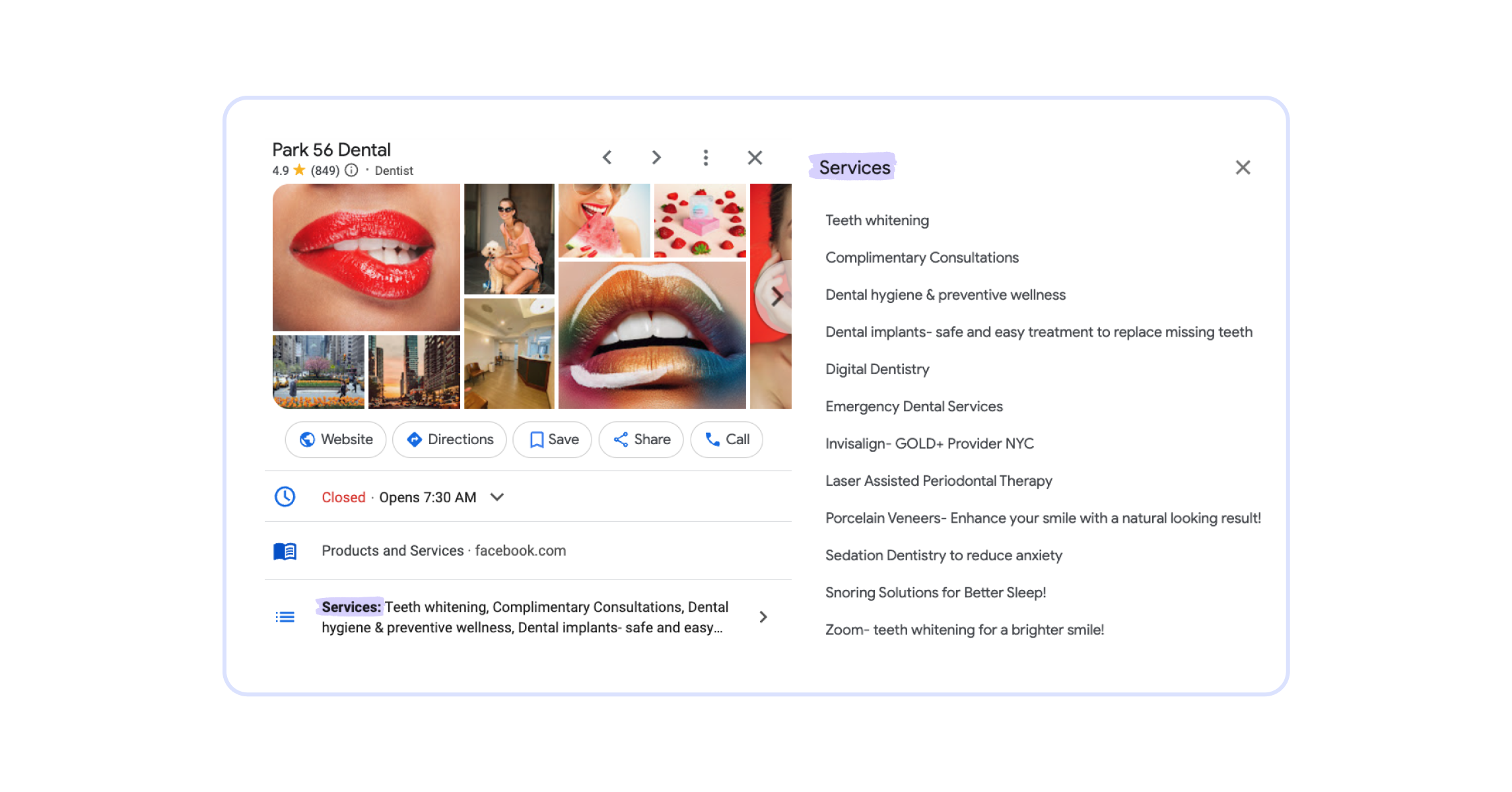This screenshot has width=1512, height=792.
Task: Share this business listing
Action: coord(640,439)
